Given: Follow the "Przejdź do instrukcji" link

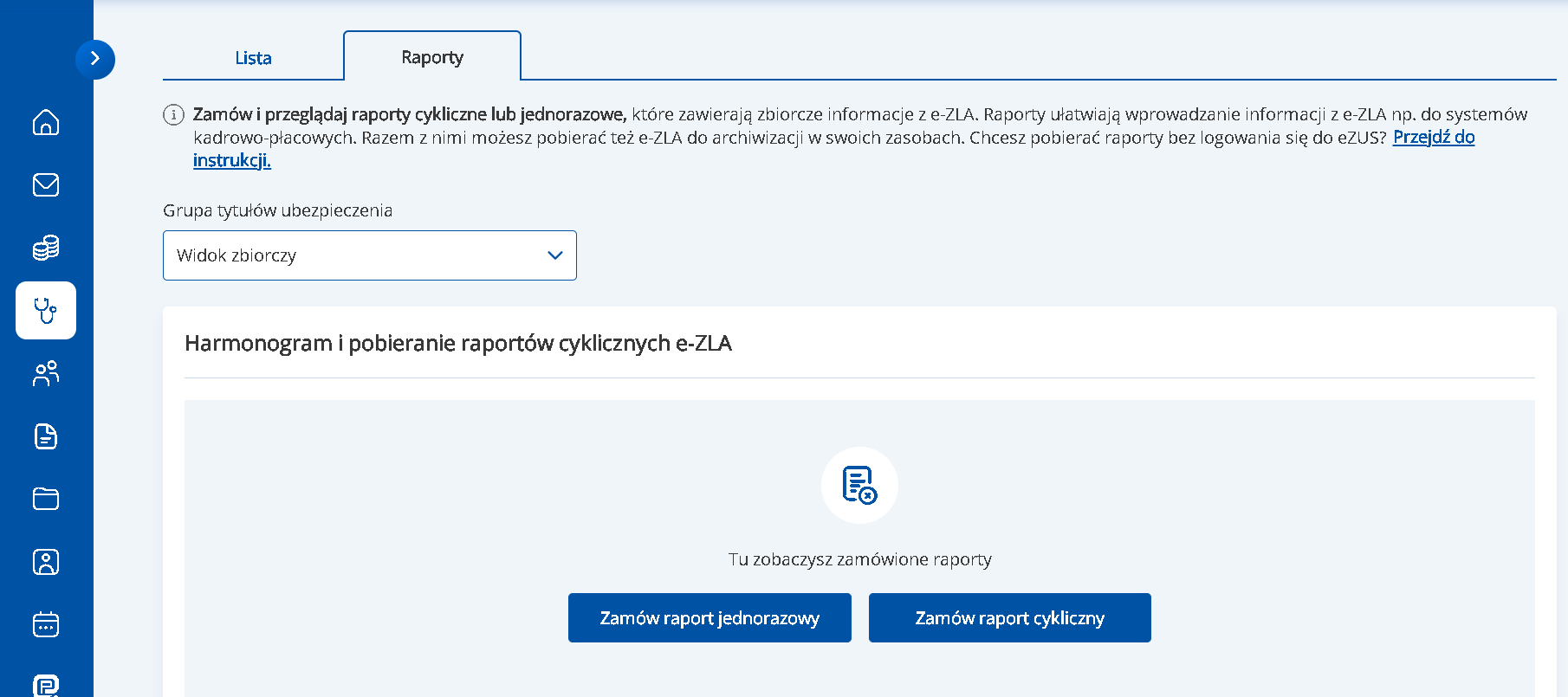Looking at the screenshot, I should [1433, 137].
